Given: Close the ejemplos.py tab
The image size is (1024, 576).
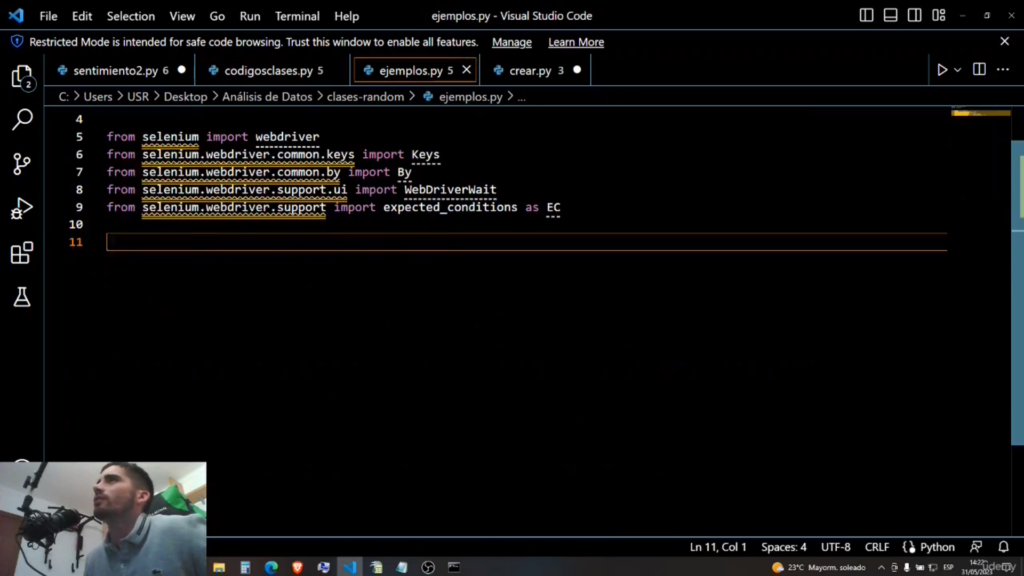Looking at the screenshot, I should click(466, 70).
